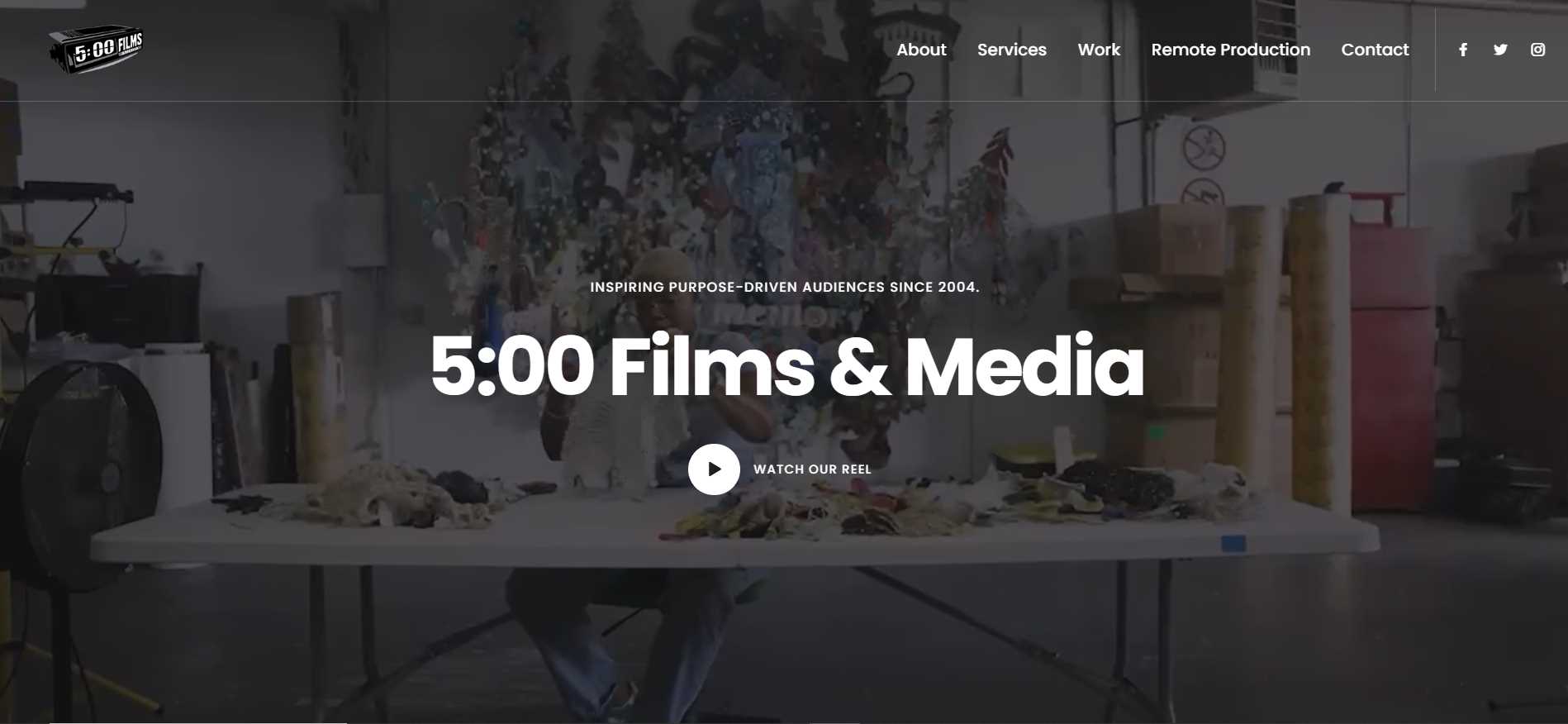Go to the About menu item
The height and width of the screenshot is (724, 1568).
(921, 50)
